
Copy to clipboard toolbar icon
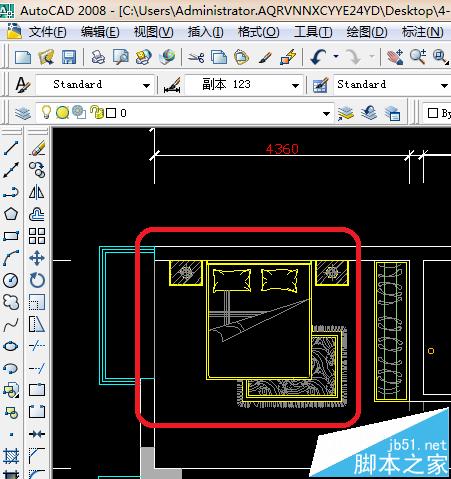[x=219, y=57]
